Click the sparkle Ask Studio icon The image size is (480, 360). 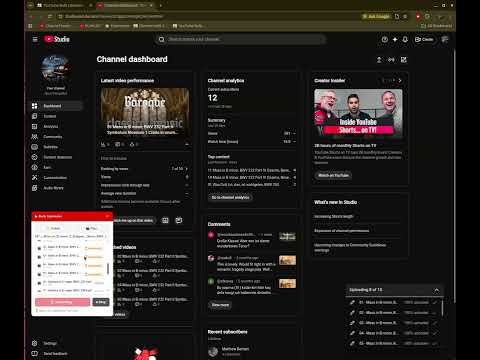395,39
